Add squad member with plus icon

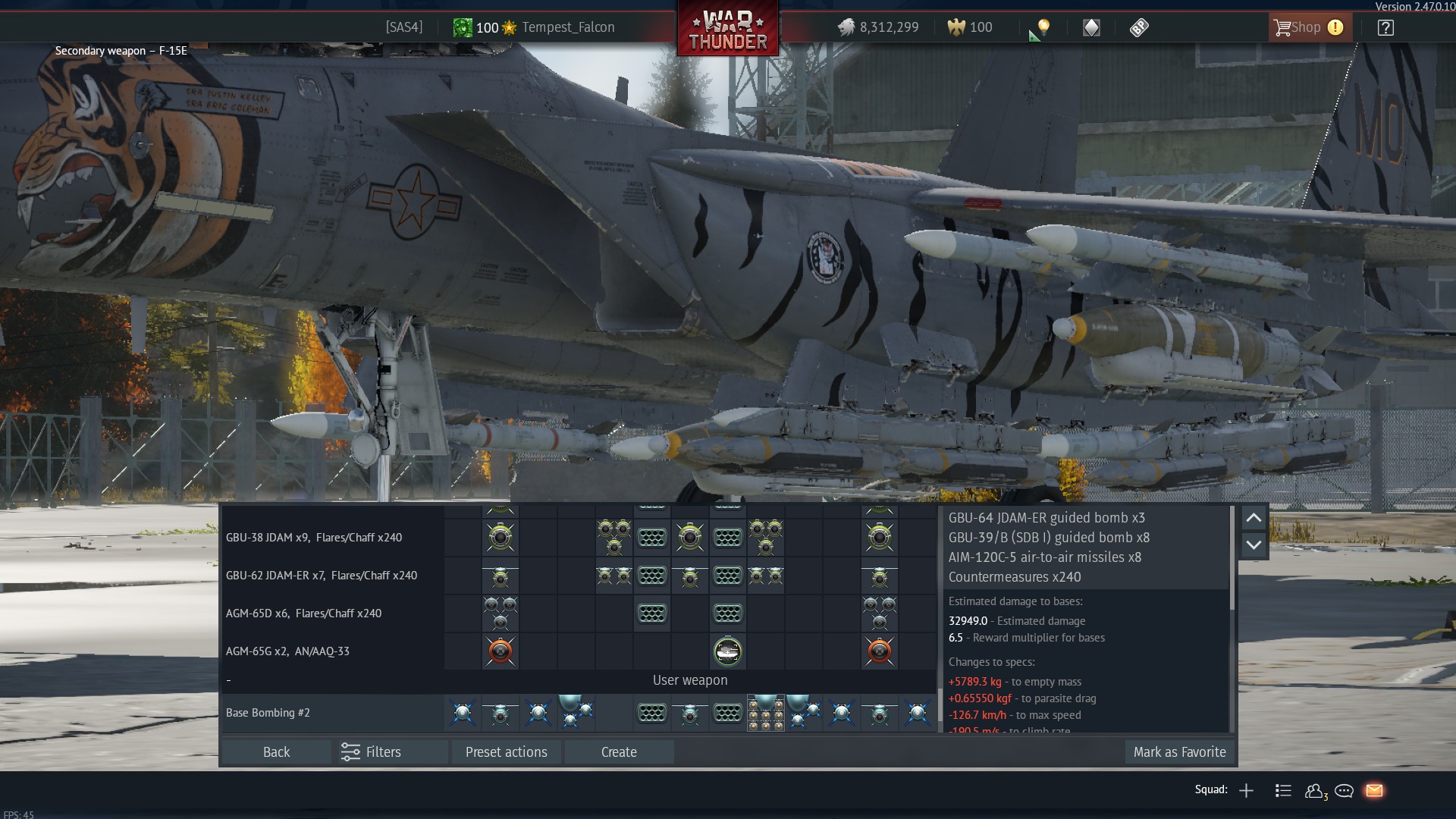point(1246,790)
